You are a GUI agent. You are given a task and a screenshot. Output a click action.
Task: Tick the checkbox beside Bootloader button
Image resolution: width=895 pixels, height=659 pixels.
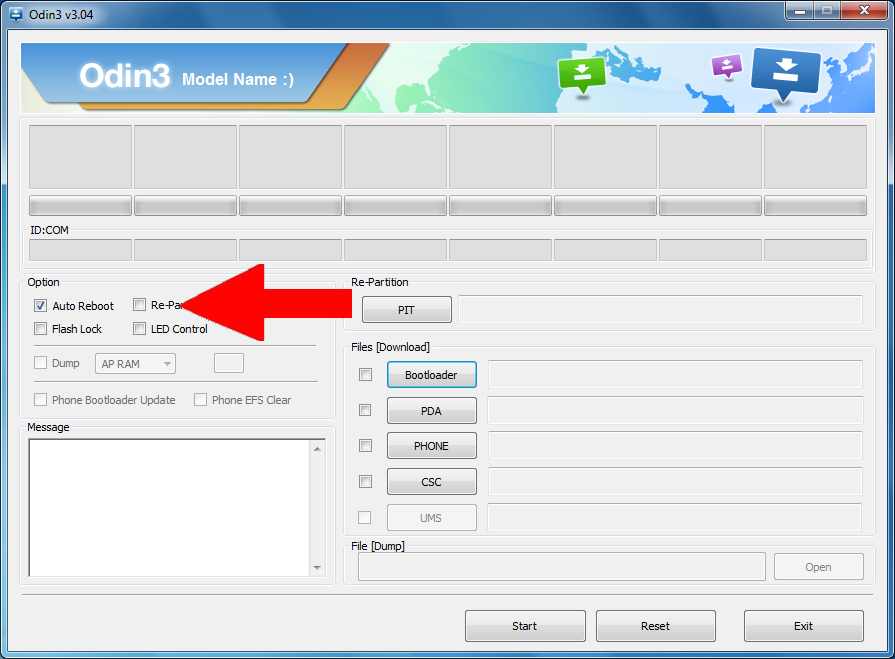pyautogui.click(x=365, y=374)
